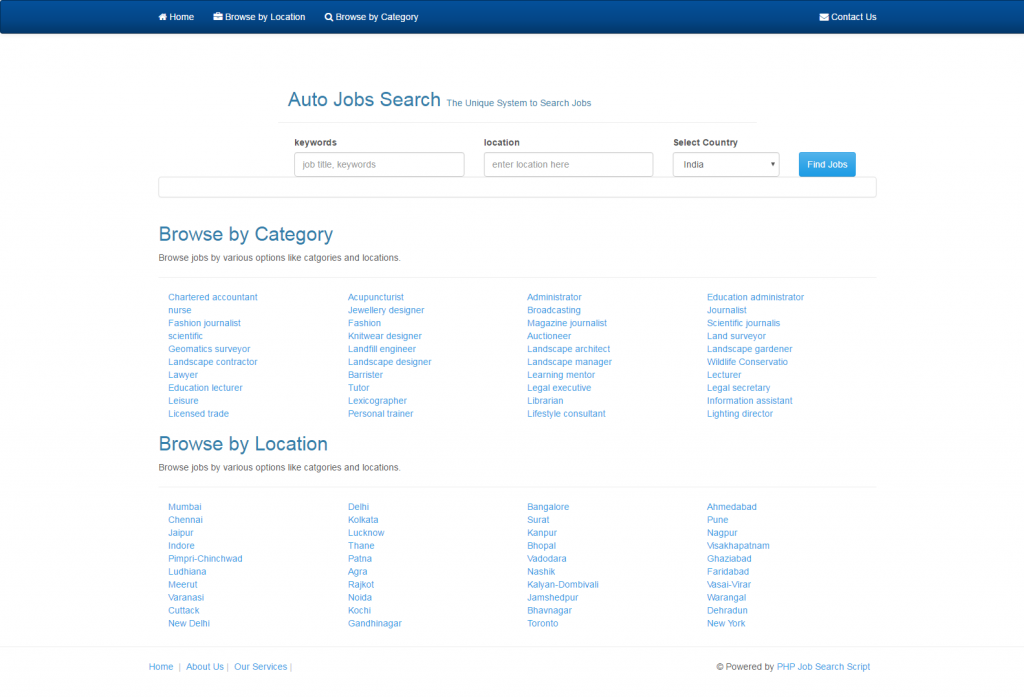Open Landscape architect jobs link
1024x697 pixels.
(x=569, y=349)
